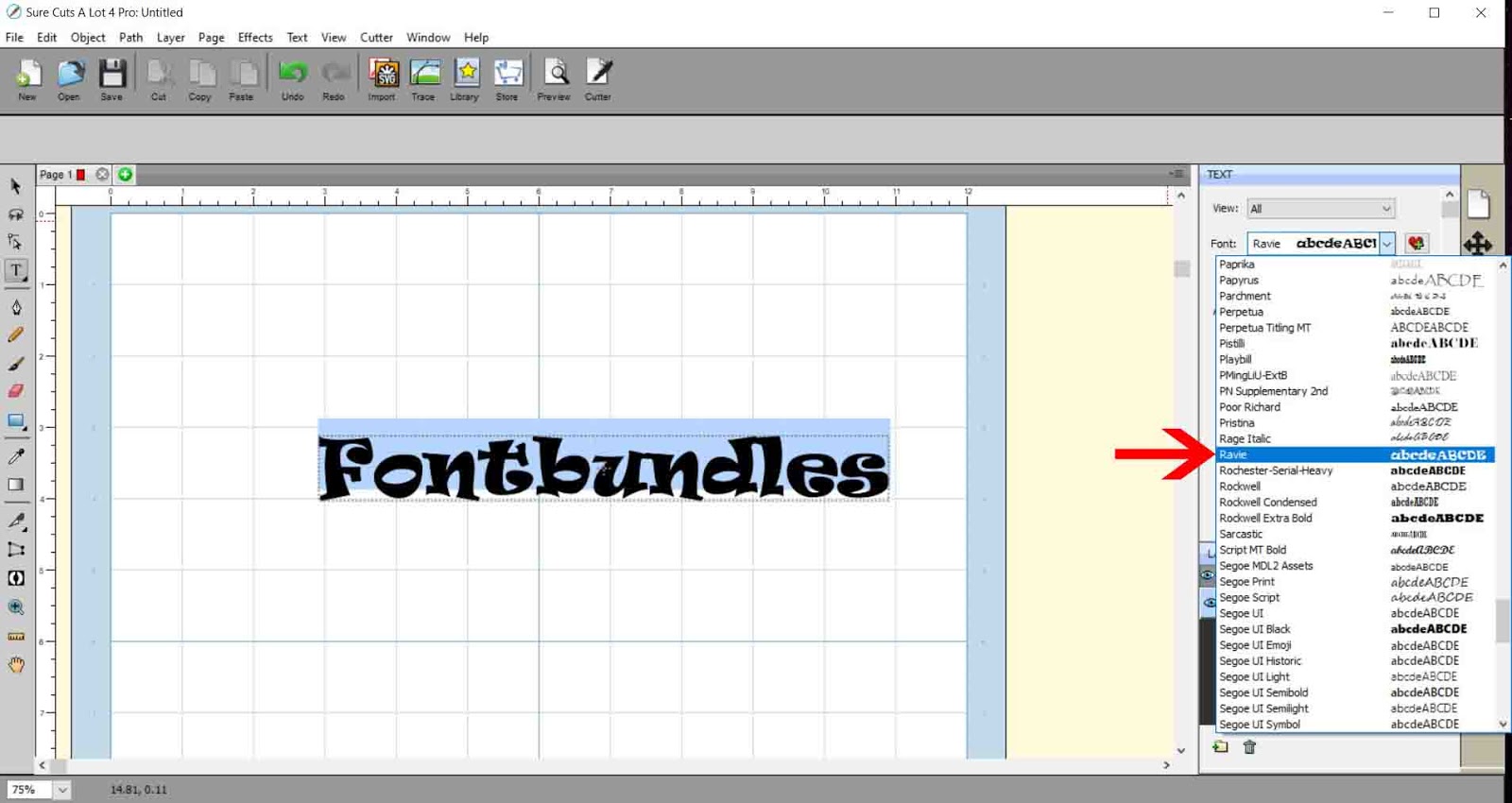1512x803 pixels.
Task: Select the Knife tool
Action: pos(16,521)
